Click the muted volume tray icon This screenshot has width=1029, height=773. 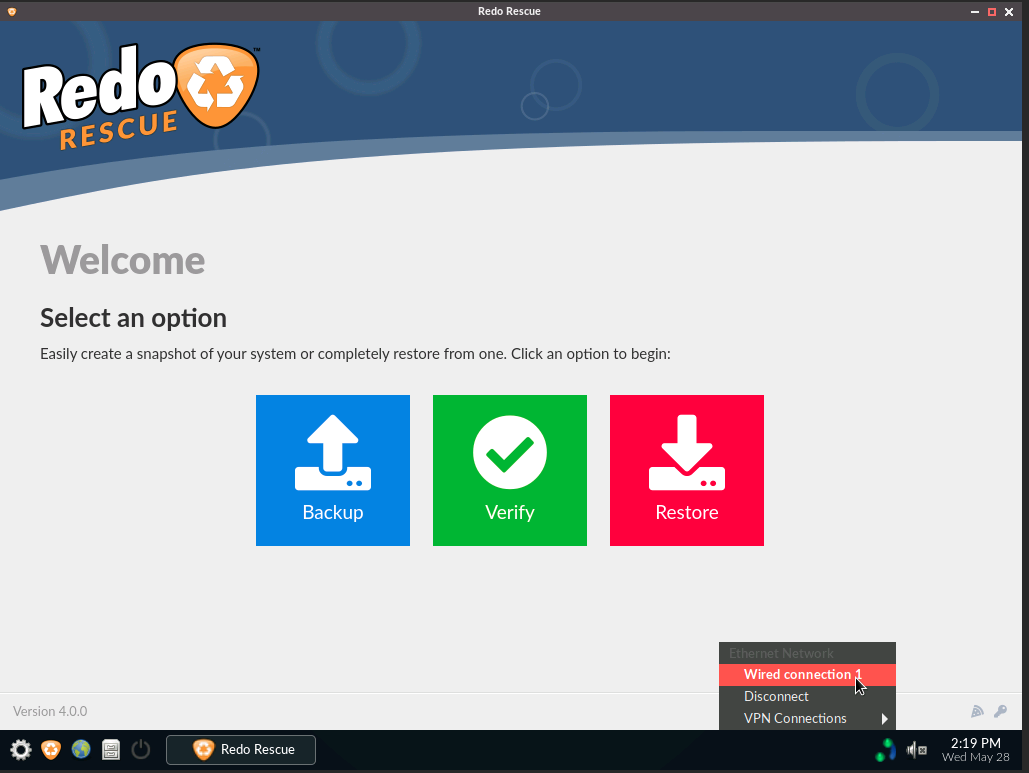pyautogui.click(x=916, y=749)
